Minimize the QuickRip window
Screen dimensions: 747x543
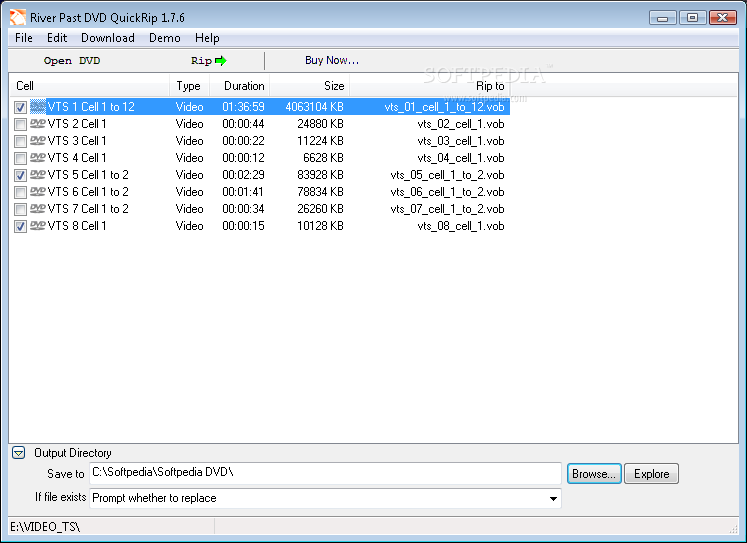tap(662, 18)
